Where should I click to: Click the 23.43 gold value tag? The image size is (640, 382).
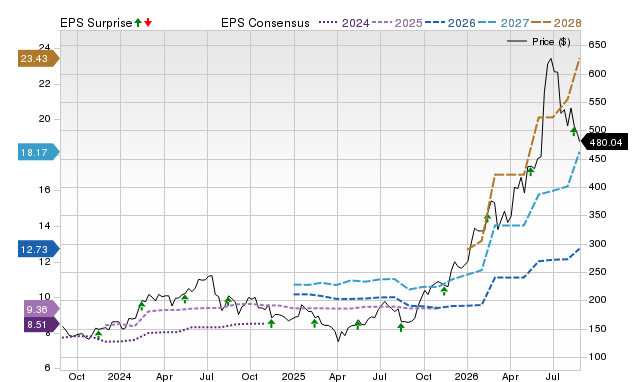38,58
